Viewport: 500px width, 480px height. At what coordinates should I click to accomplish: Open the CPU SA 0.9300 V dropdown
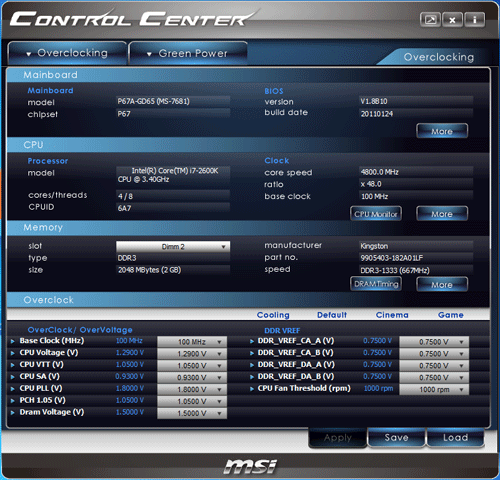[x=192, y=377]
